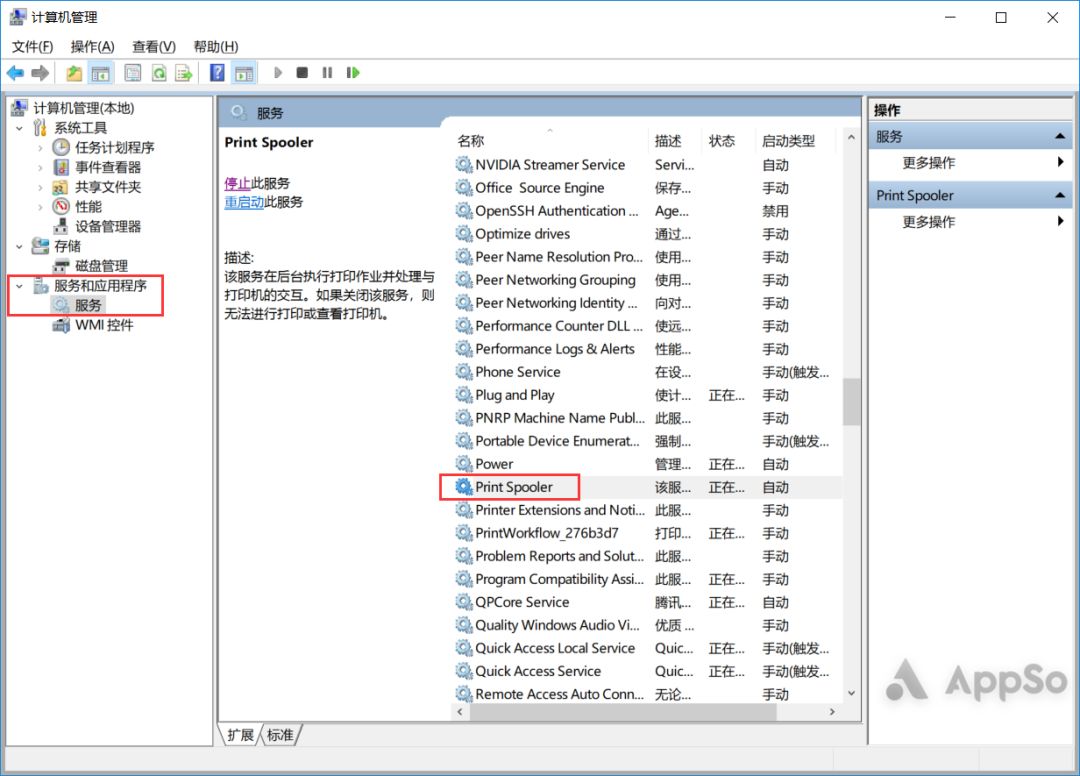The image size is (1080, 776).
Task: Select 计算机管理(本地) root node
Action: [83, 108]
